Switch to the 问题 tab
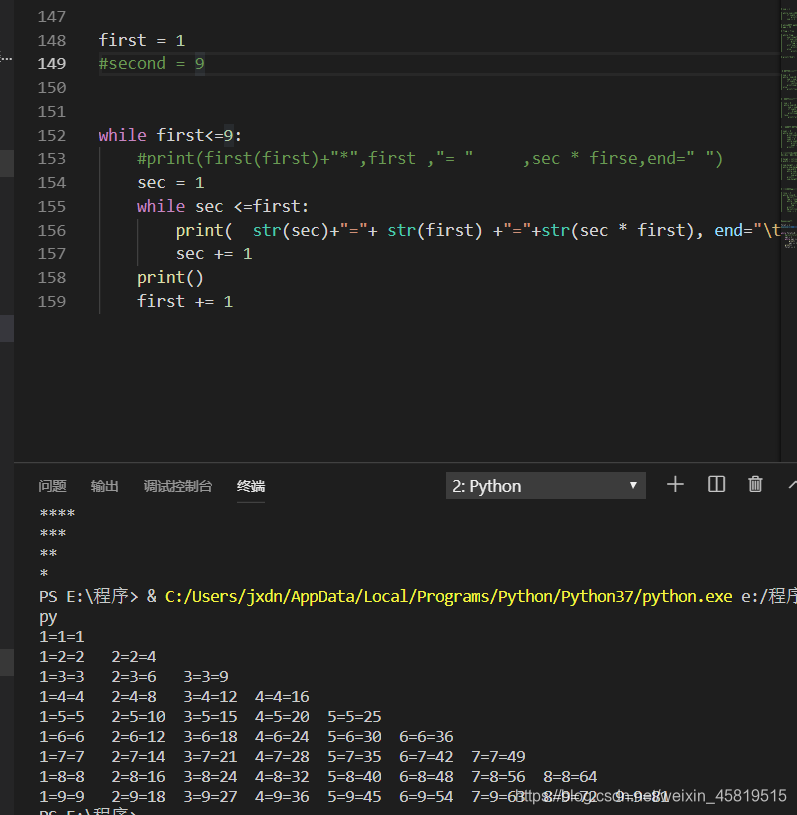 pos(52,486)
